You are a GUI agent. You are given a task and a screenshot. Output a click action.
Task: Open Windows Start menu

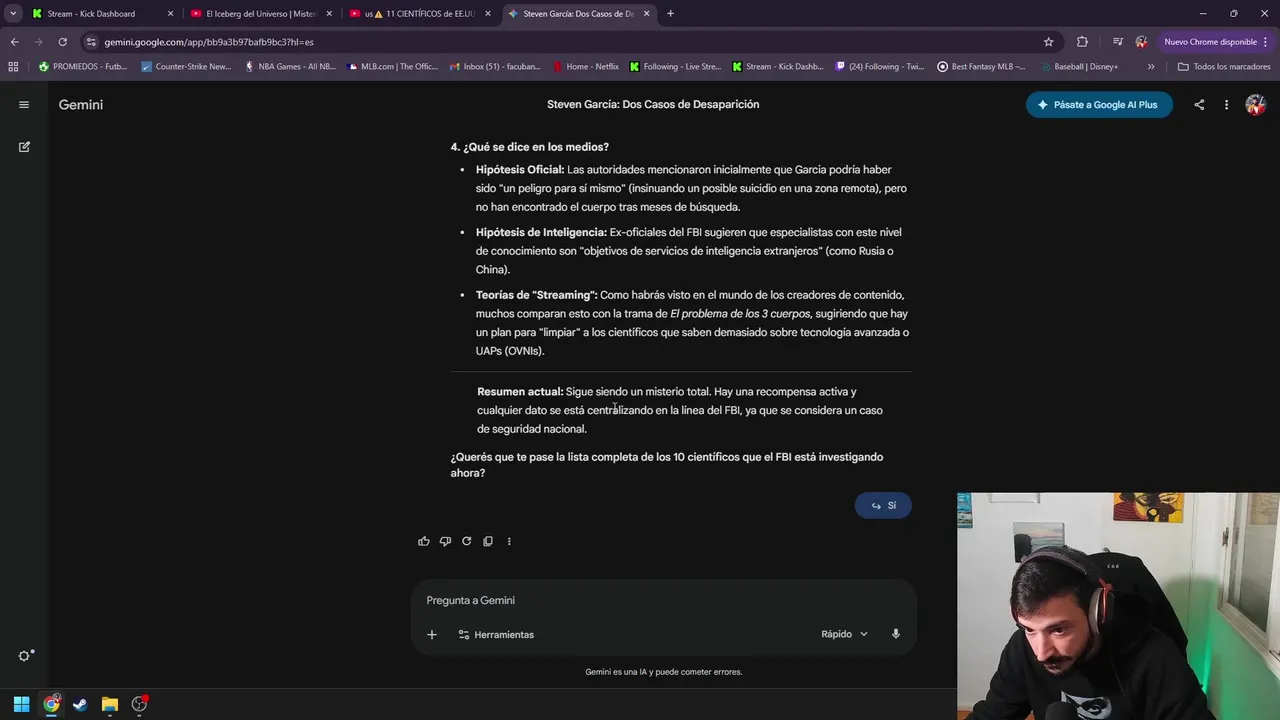[21, 704]
